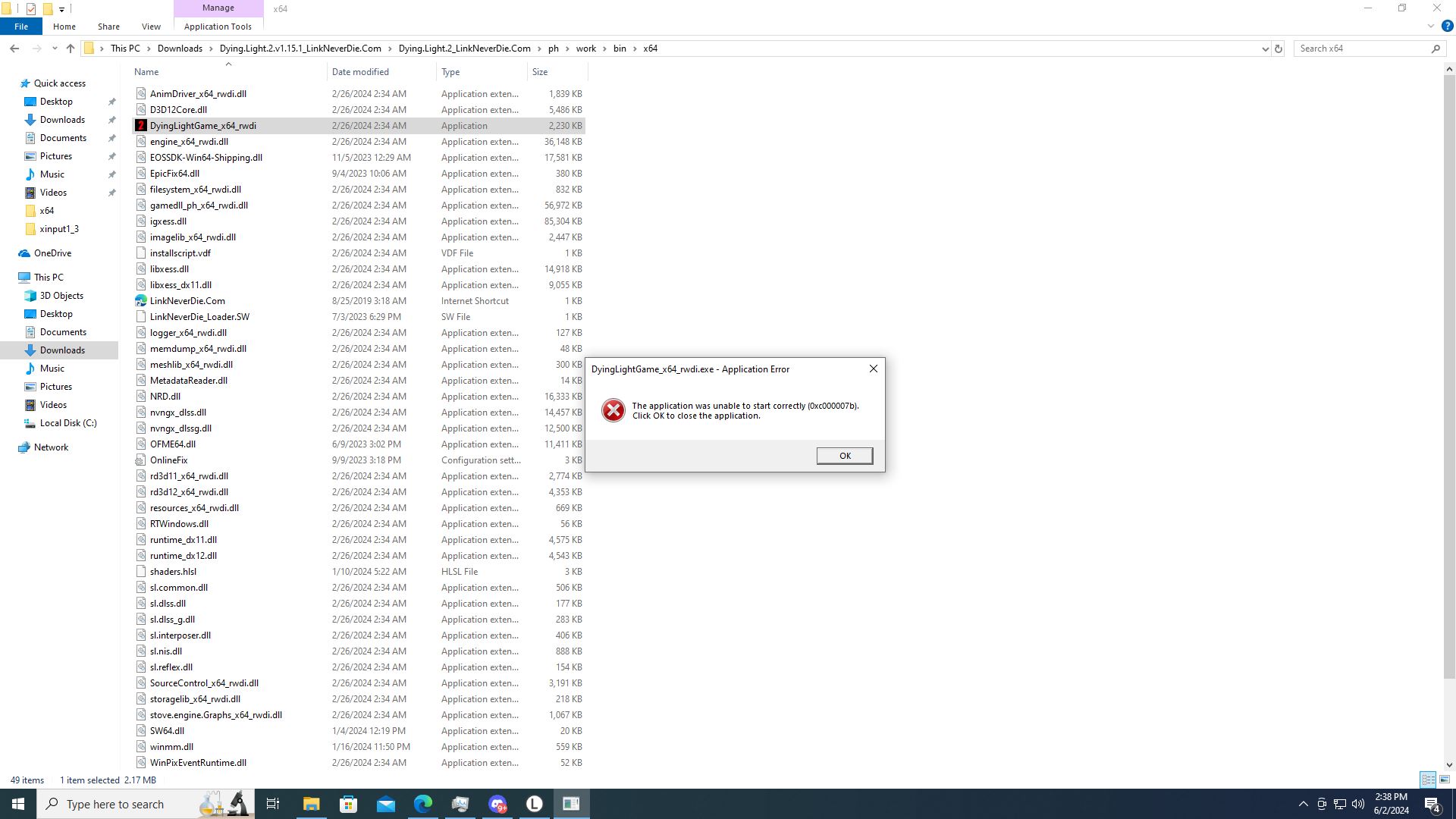Click the Help question mark icon
The height and width of the screenshot is (819, 1456).
(x=1447, y=27)
